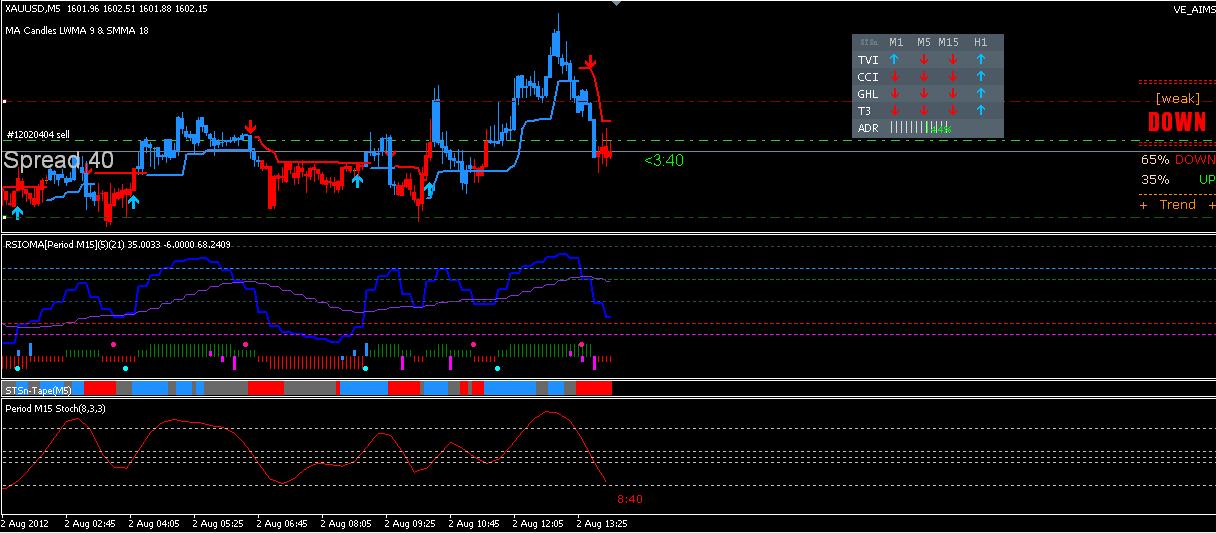Image resolution: width=1216 pixels, height=533 pixels.
Task: Click the orange Trend label
Action: (1177, 205)
